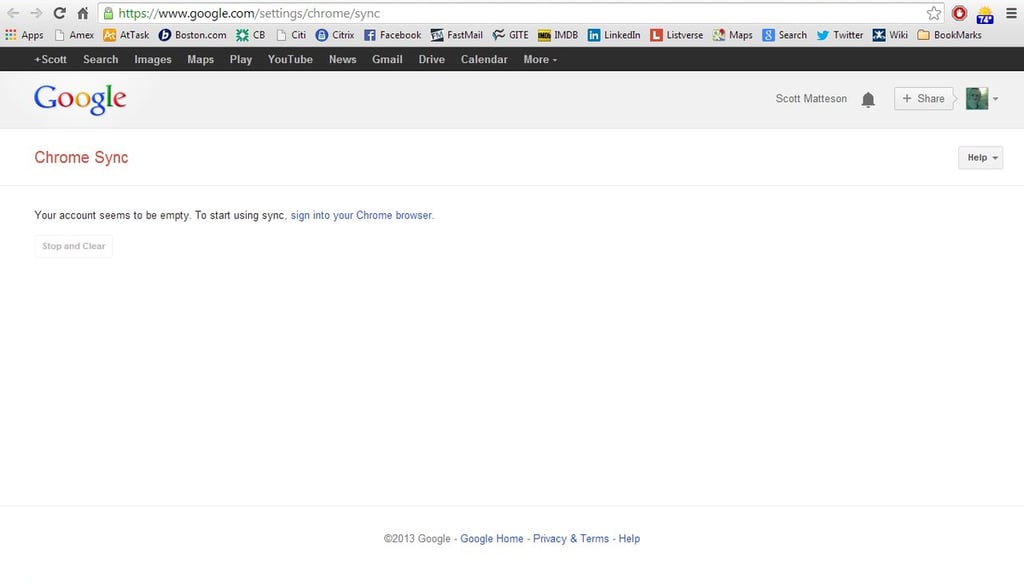Open the weather extension showing 74°
This screenshot has width=1024, height=583.
(x=985, y=14)
